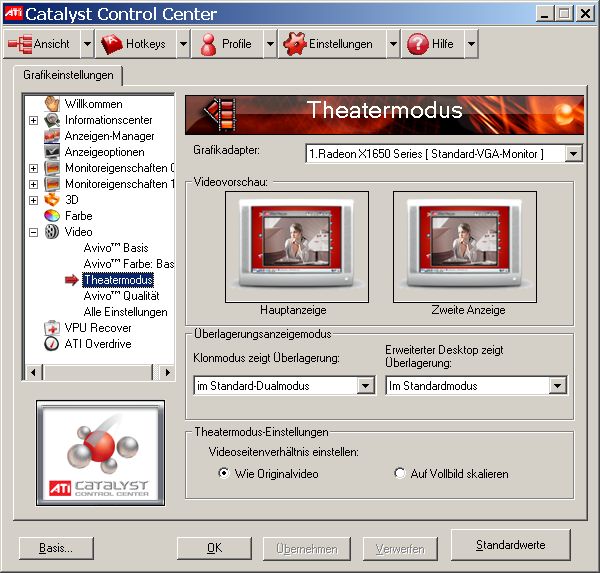Viewport: 600px width, 573px height.
Task: Click the tree scroll left arrow
Action: (x=33, y=372)
